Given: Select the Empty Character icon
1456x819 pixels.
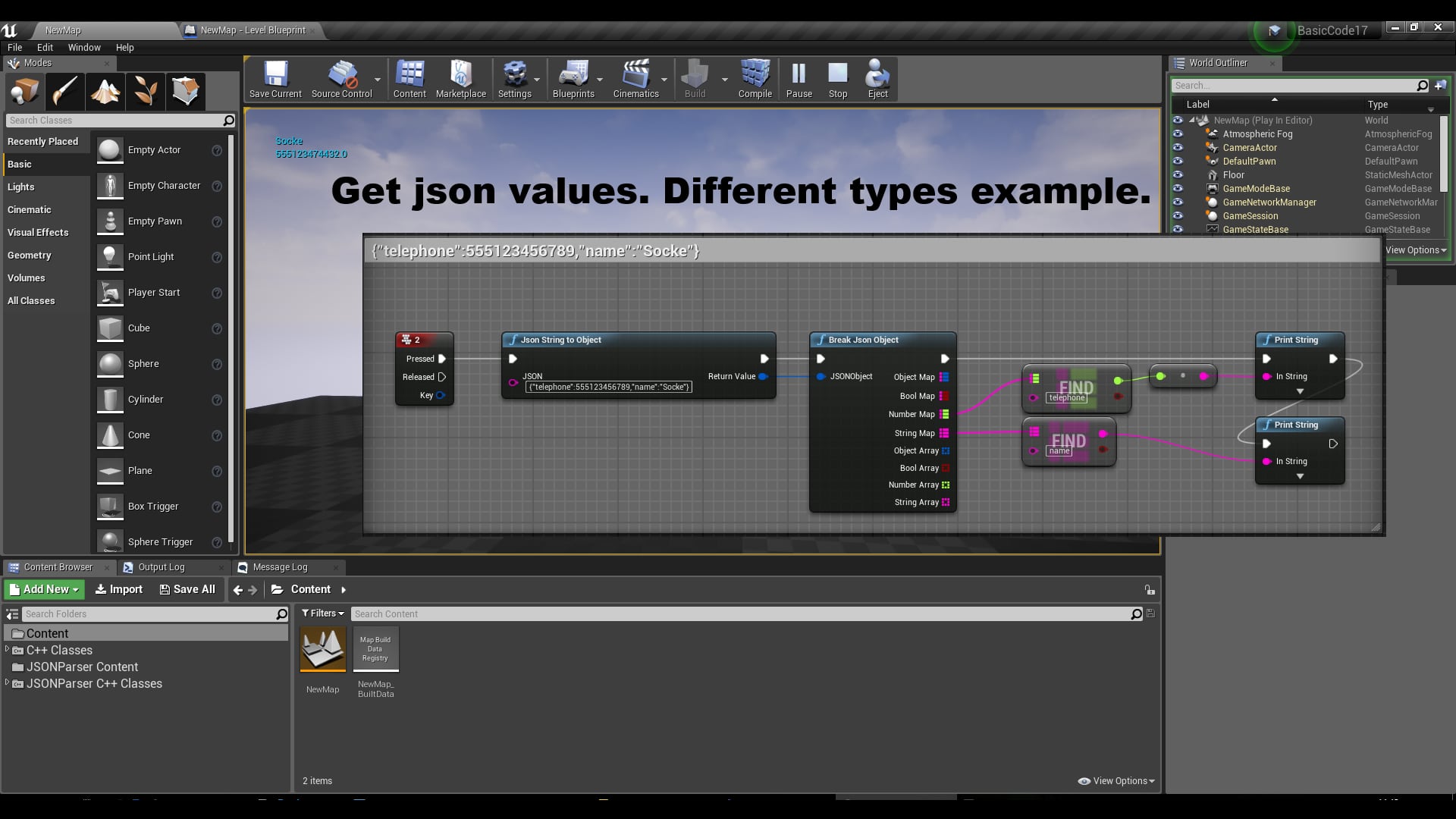Looking at the screenshot, I should [110, 186].
